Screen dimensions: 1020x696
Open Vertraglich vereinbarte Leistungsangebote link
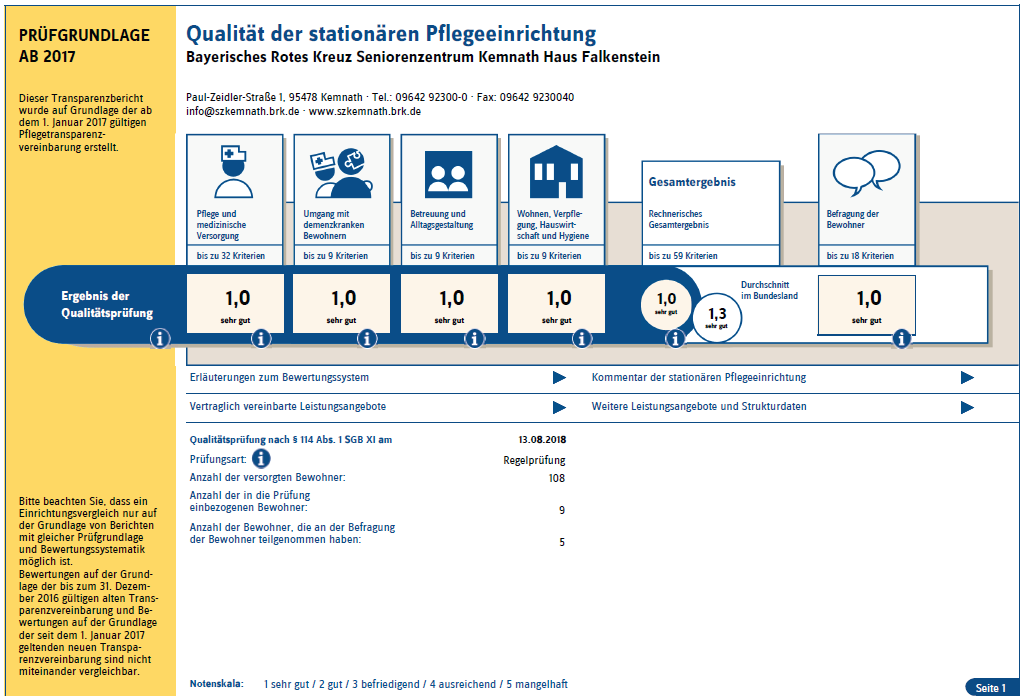click(x=288, y=407)
